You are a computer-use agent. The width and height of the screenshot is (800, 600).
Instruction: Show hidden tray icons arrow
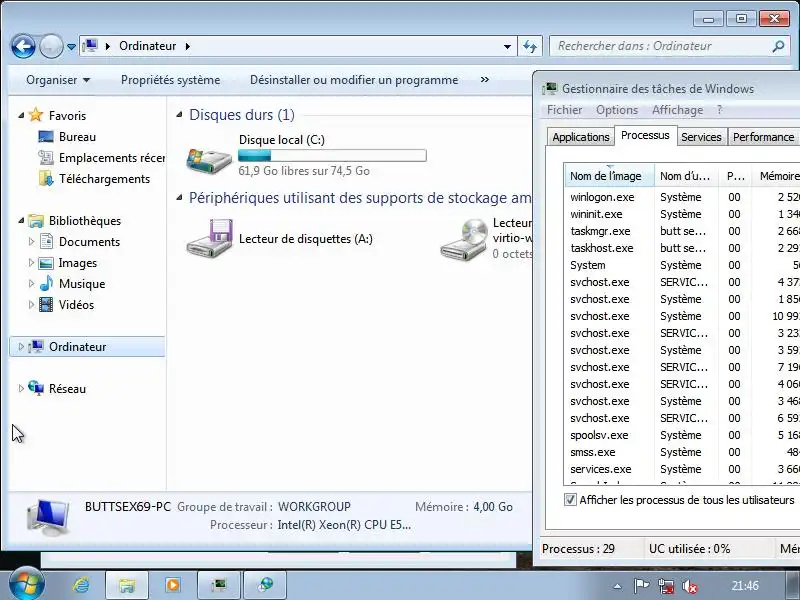point(617,586)
